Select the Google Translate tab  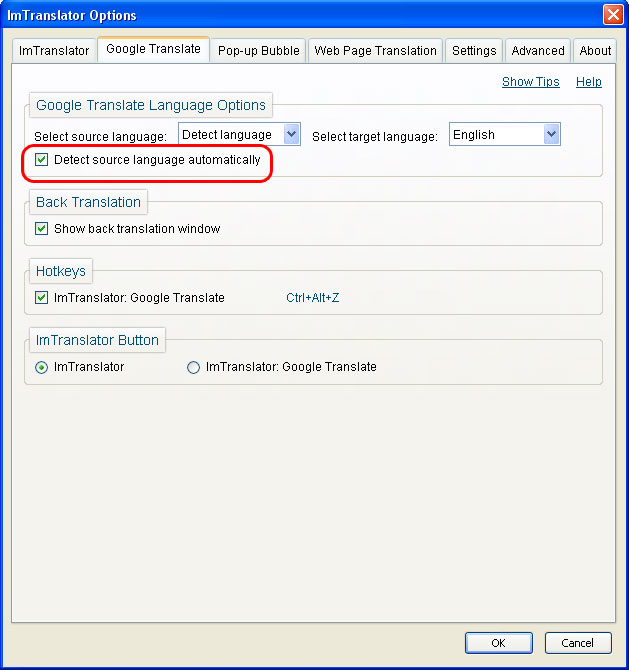[x=153, y=49]
